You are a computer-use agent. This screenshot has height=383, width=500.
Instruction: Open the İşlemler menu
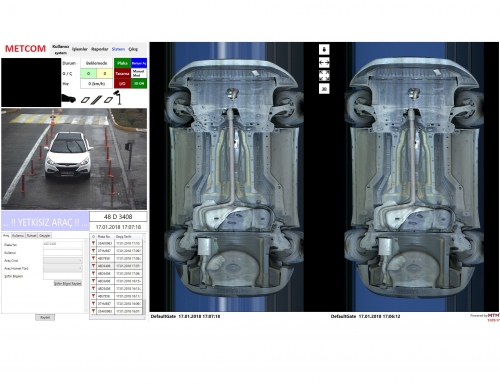click(x=80, y=49)
